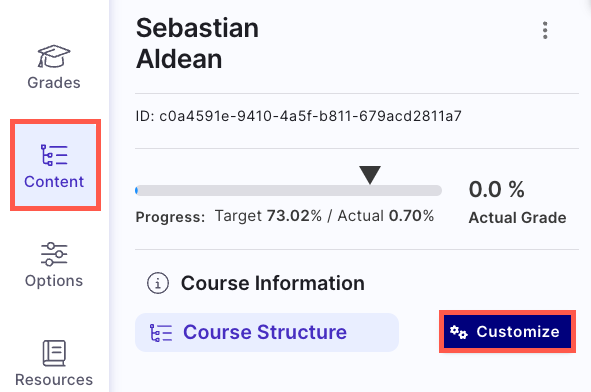
Task: Click the progress bar track
Action: pos(288,190)
